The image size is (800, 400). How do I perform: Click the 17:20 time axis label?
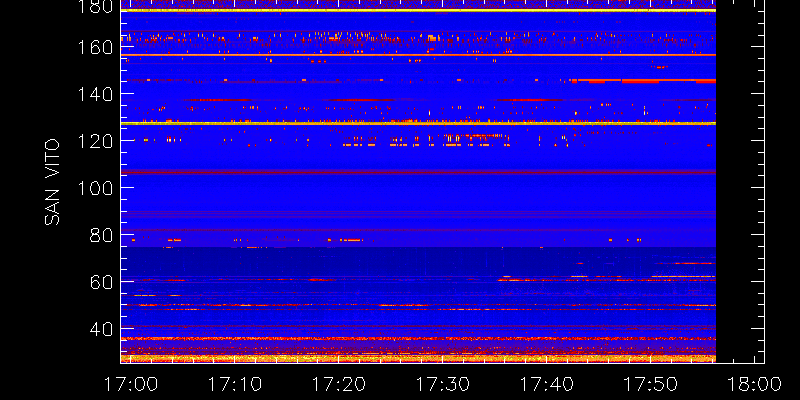(339, 384)
